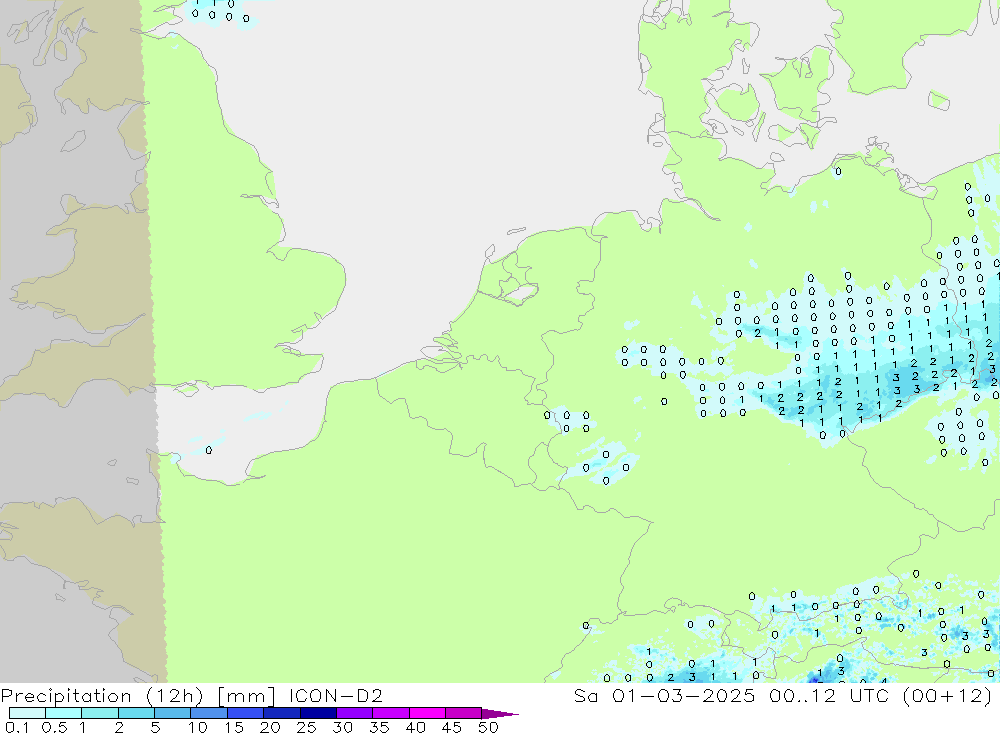Click the legend label "0.5"
Image resolution: width=1000 pixels, height=733 pixels.
(54, 727)
